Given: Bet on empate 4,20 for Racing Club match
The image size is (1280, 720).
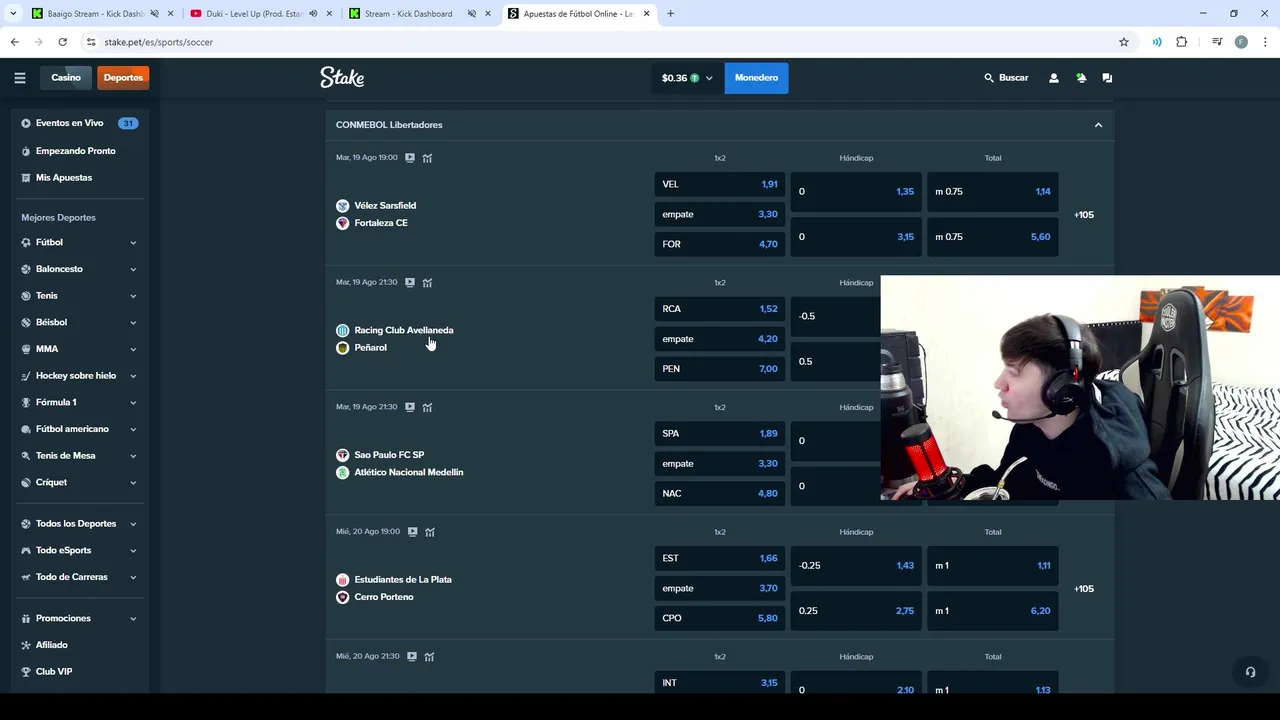Looking at the screenshot, I should [720, 339].
